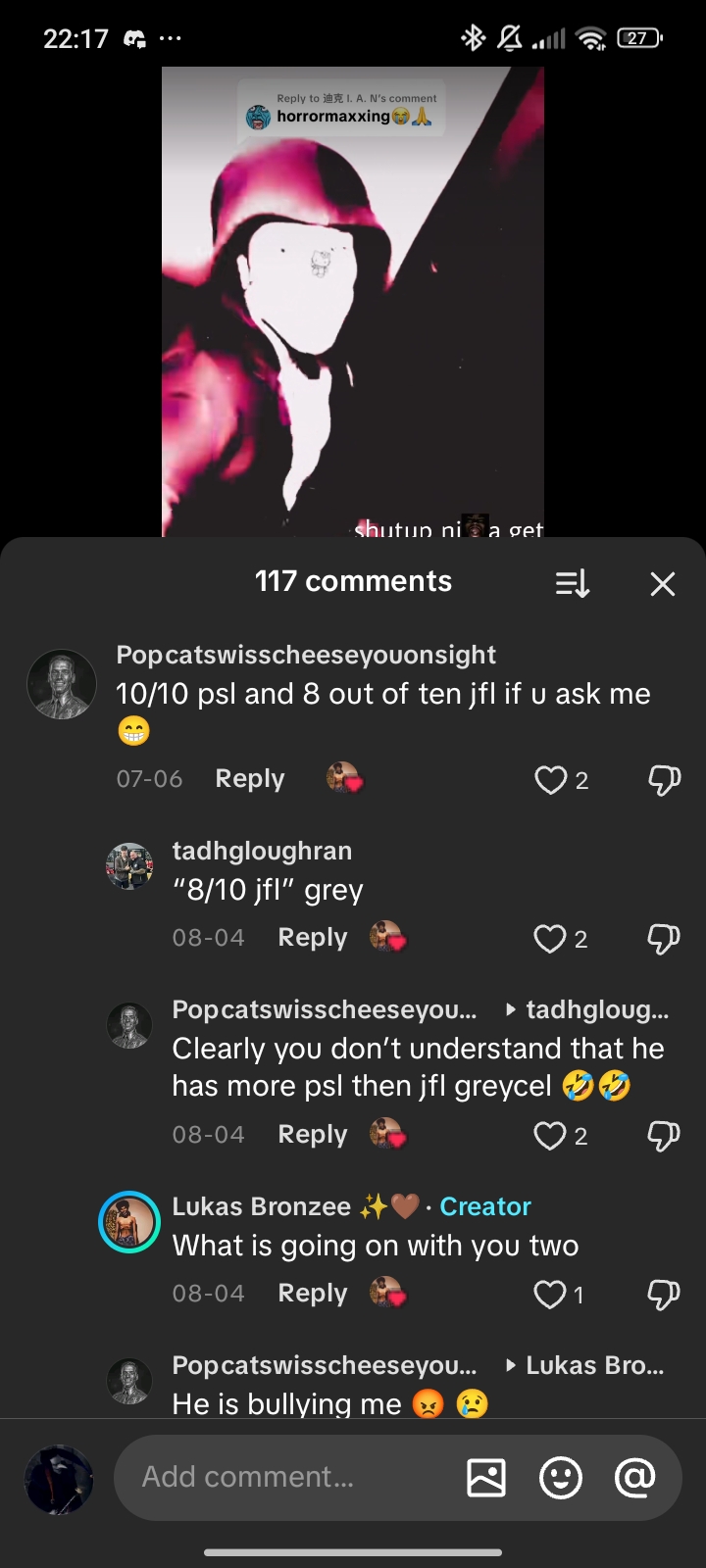Tap the @ mention icon
The width and height of the screenshot is (706, 1568).
[x=634, y=1477]
